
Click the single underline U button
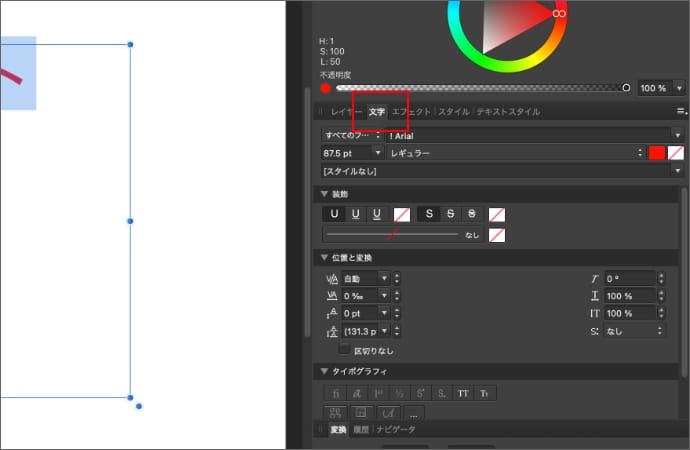click(x=334, y=214)
